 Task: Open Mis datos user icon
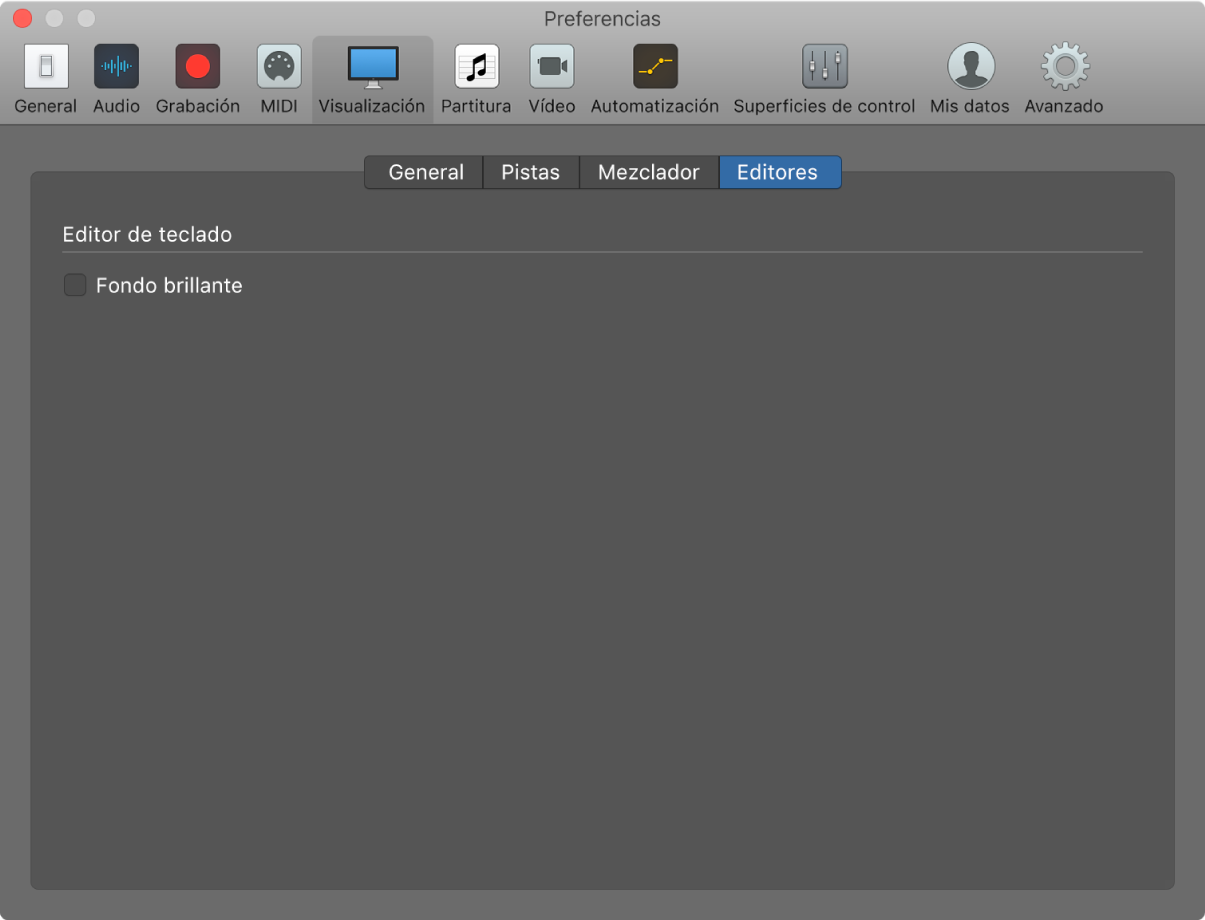click(970, 67)
